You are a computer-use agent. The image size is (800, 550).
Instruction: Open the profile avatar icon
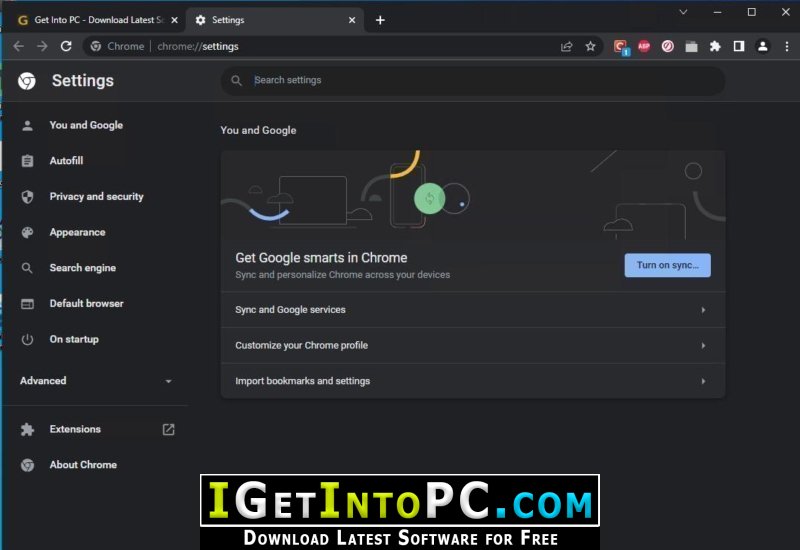(x=762, y=46)
